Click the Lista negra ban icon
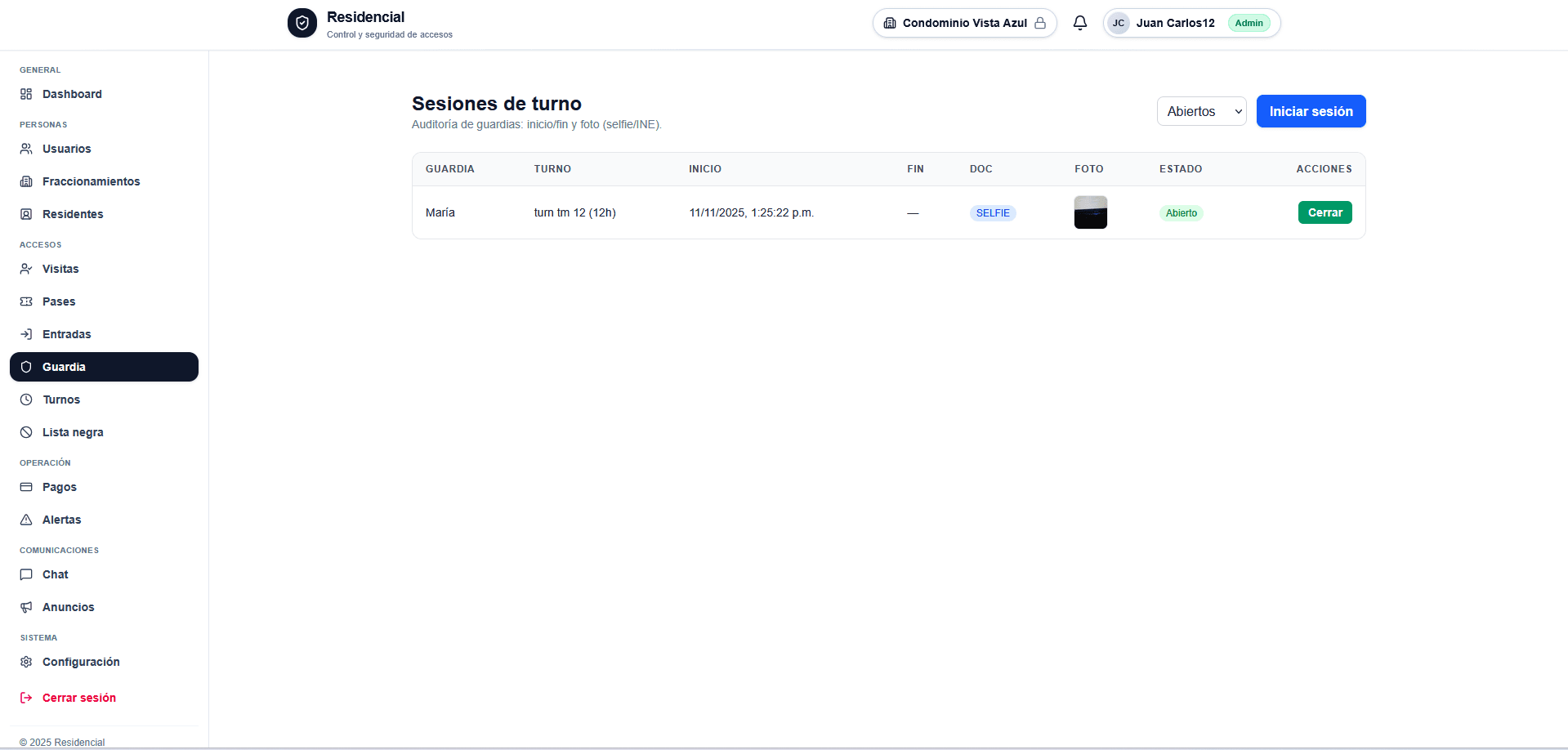The image size is (1568, 750). coord(26,432)
